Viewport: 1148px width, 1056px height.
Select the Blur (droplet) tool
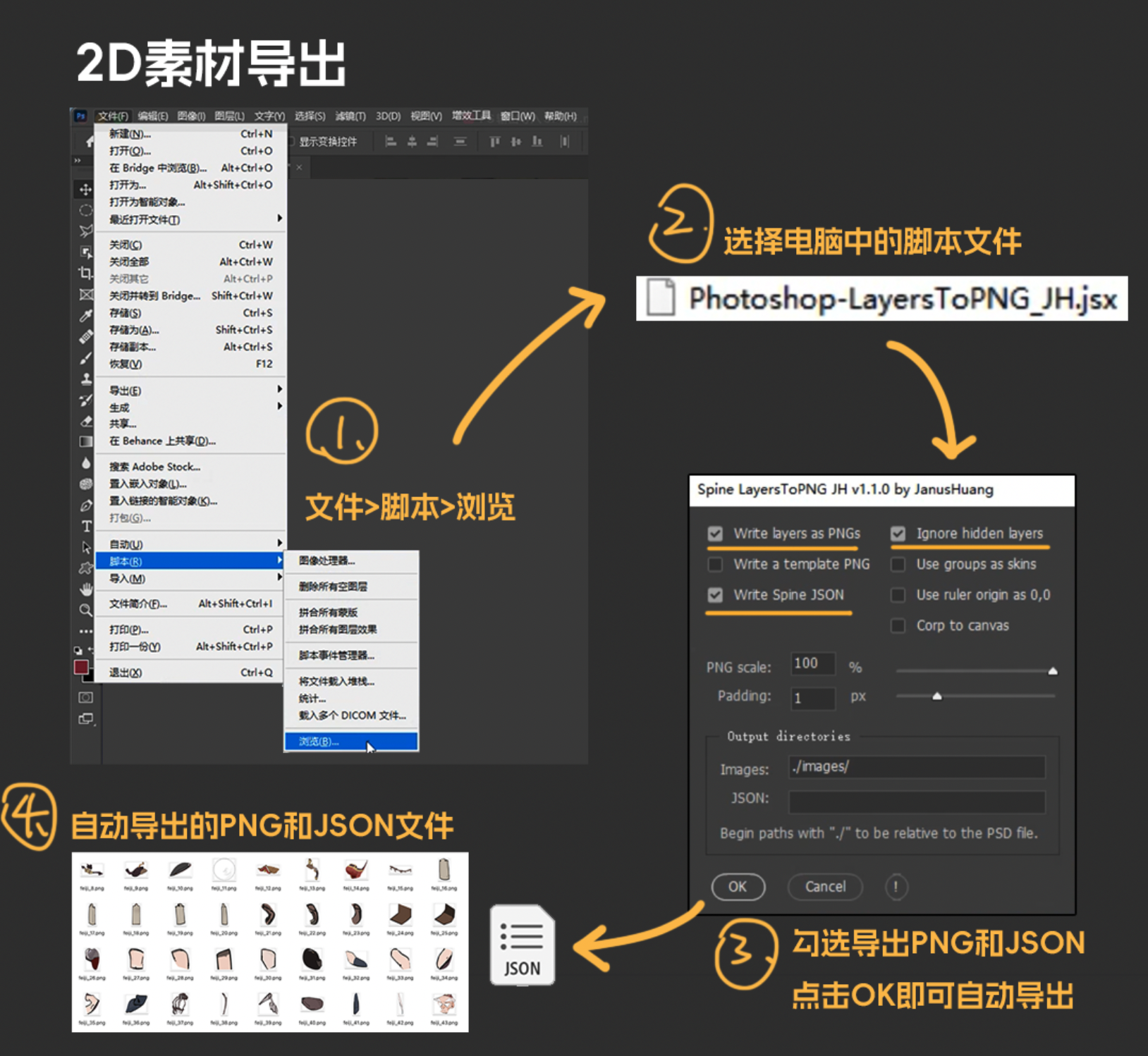click(85, 462)
